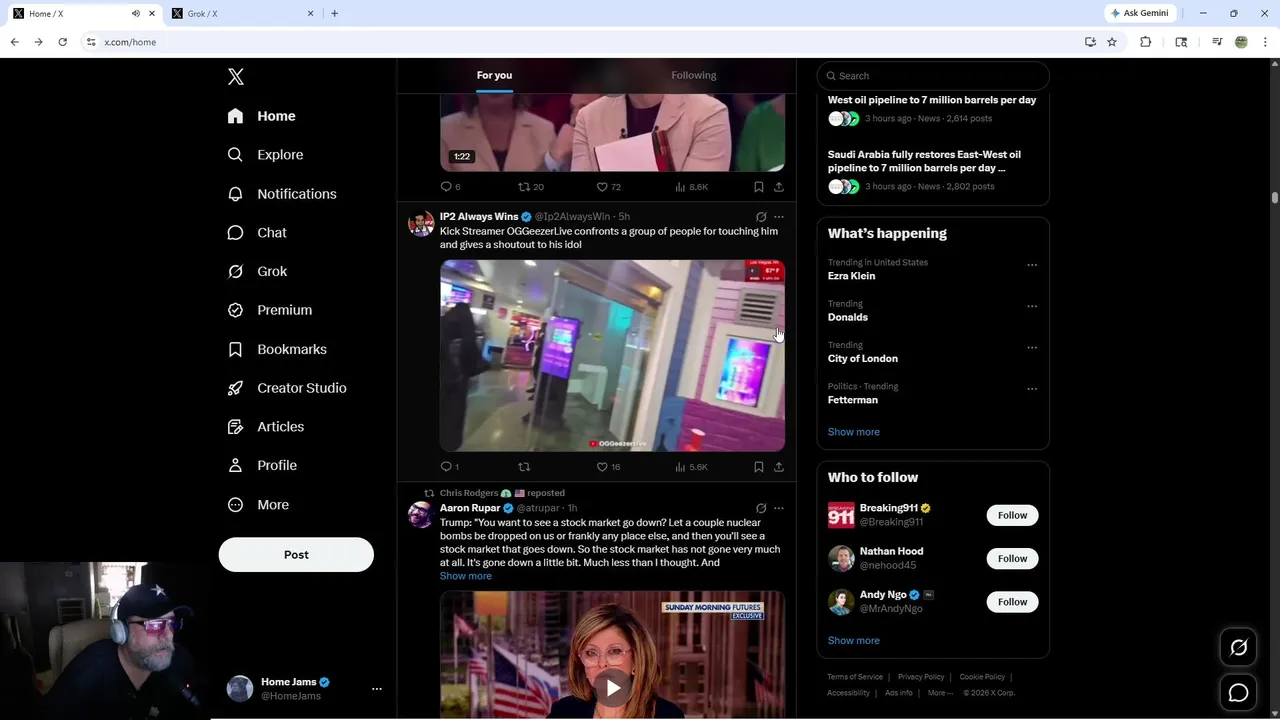Like the IP2 Always Wins post
This screenshot has height=720, width=1280.
(608, 467)
